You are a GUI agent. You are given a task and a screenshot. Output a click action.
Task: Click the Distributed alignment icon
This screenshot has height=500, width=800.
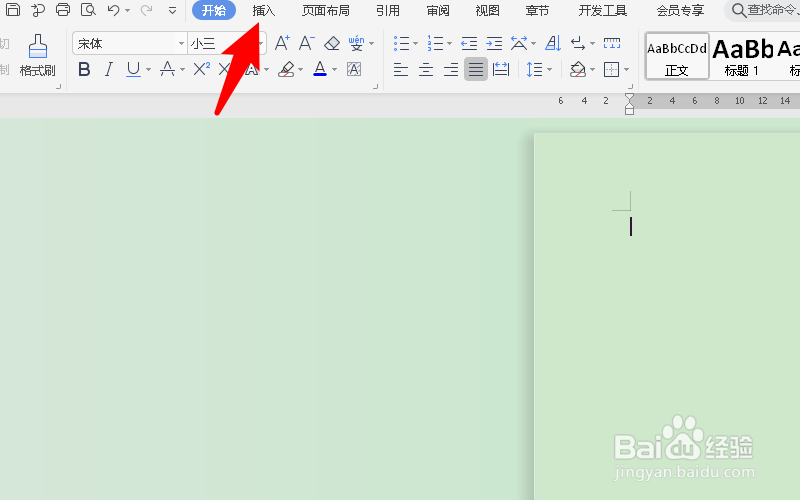(501, 69)
